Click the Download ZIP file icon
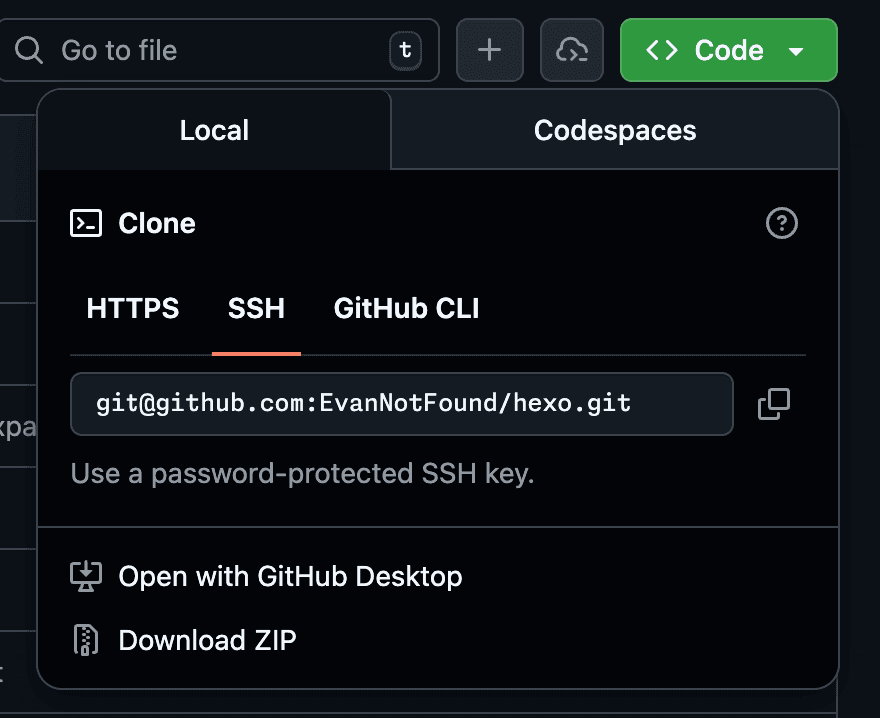This screenshot has width=880, height=718. pyautogui.click(x=86, y=640)
